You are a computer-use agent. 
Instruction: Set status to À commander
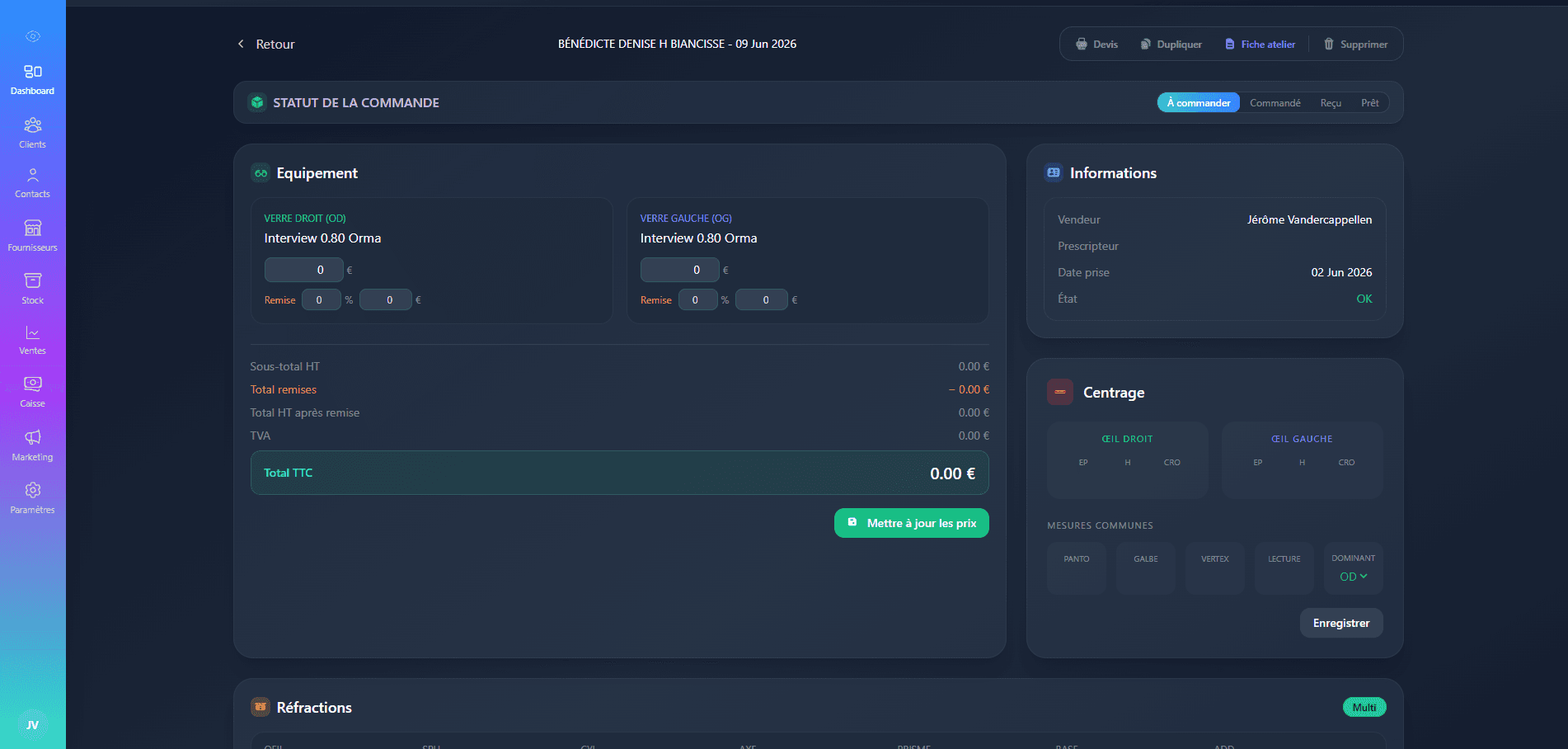pyautogui.click(x=1198, y=103)
